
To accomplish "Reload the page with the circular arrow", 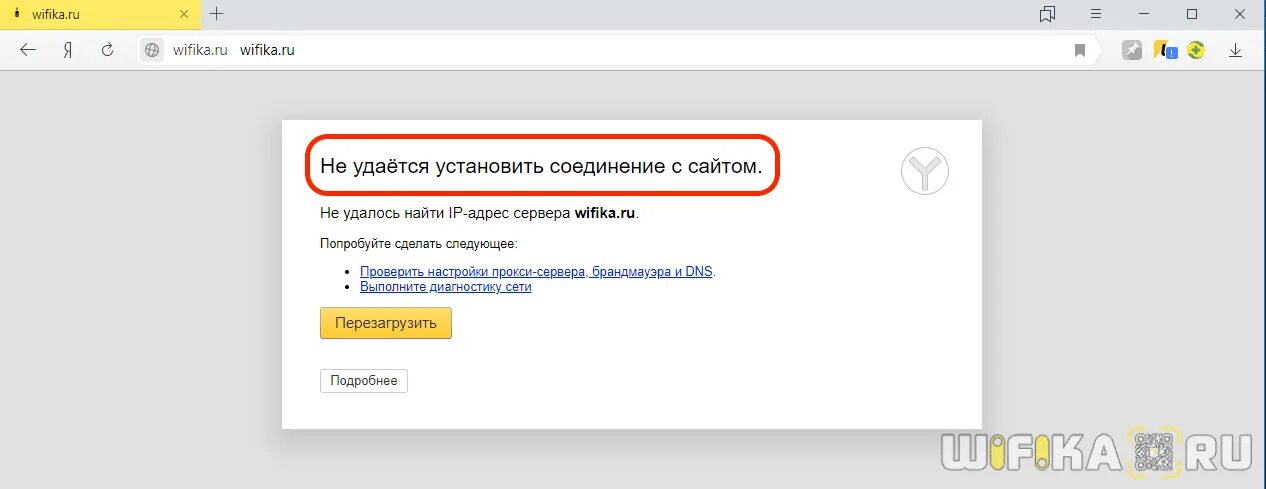I will tap(107, 50).
